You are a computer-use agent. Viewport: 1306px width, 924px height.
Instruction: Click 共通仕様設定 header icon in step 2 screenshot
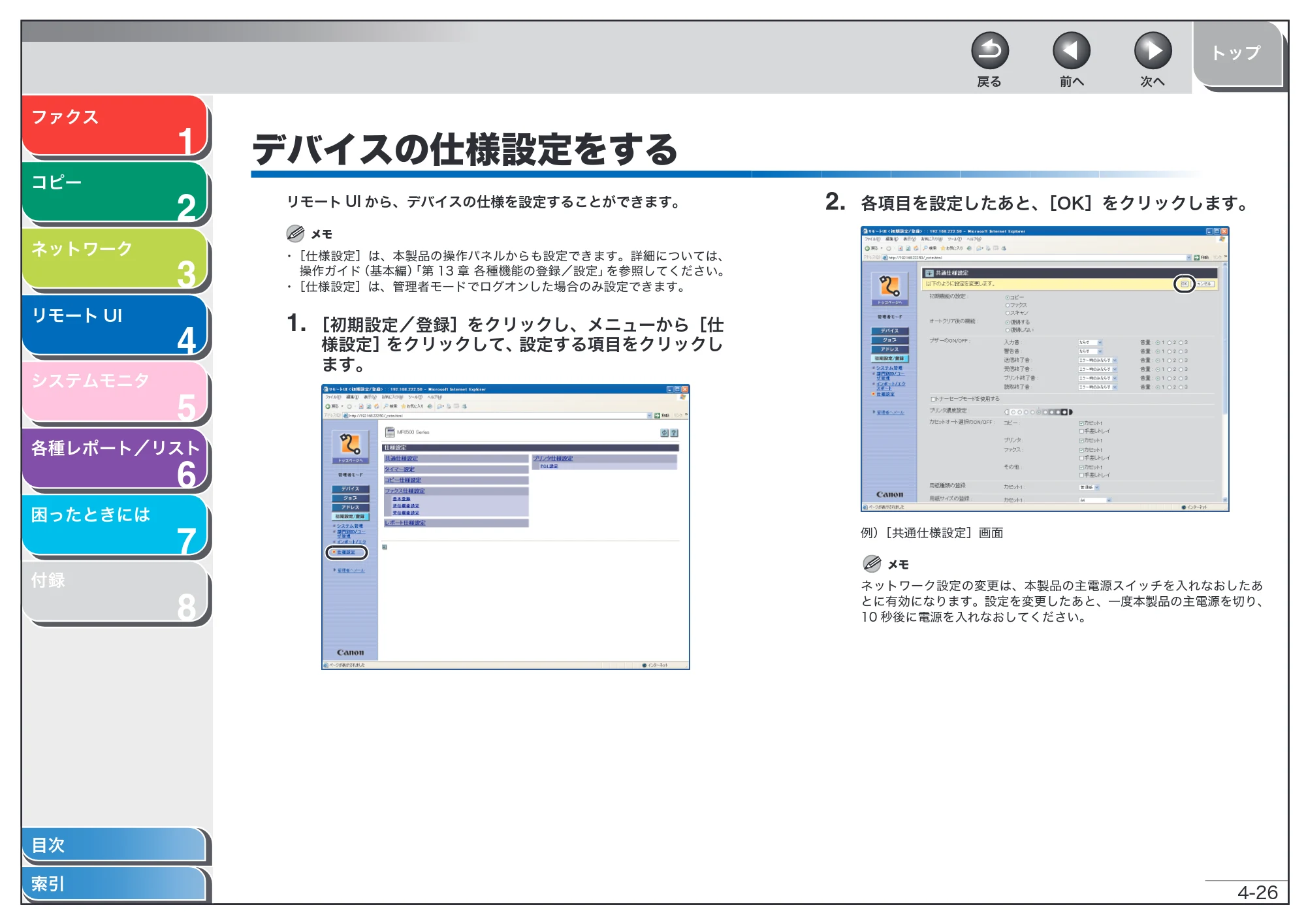coord(930,273)
